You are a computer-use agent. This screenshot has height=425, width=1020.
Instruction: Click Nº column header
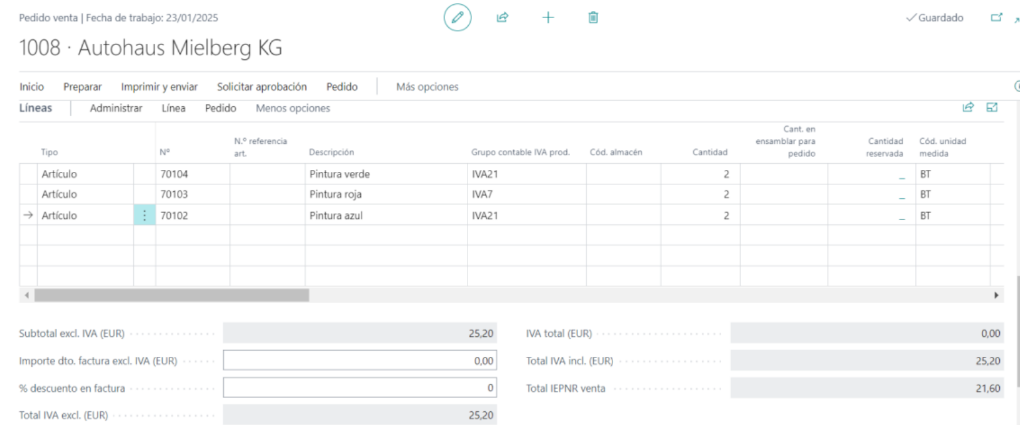[x=165, y=152]
